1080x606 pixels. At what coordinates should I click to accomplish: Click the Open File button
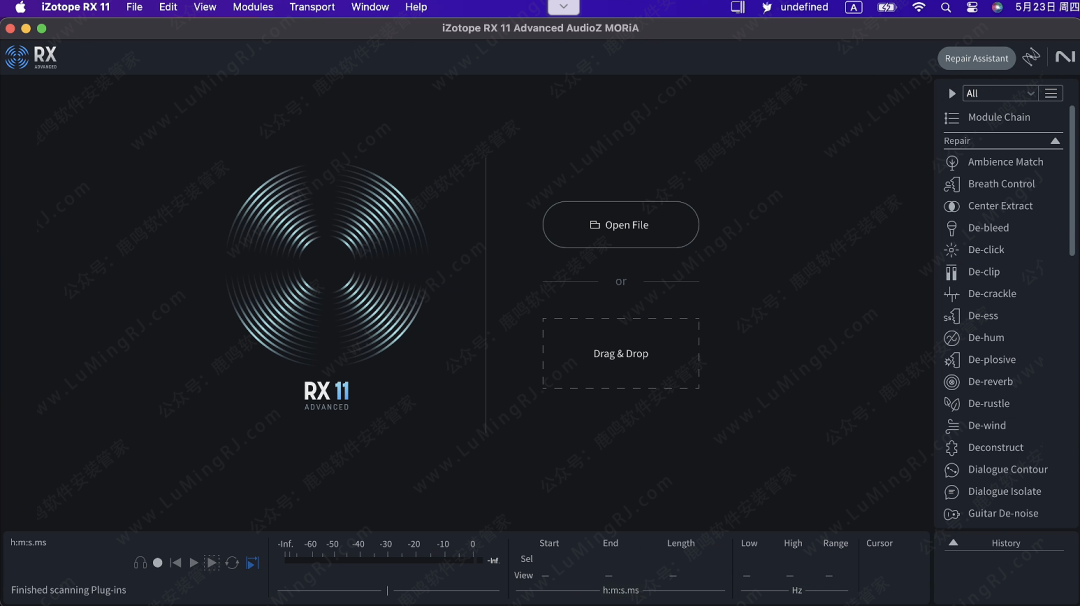[620, 225]
